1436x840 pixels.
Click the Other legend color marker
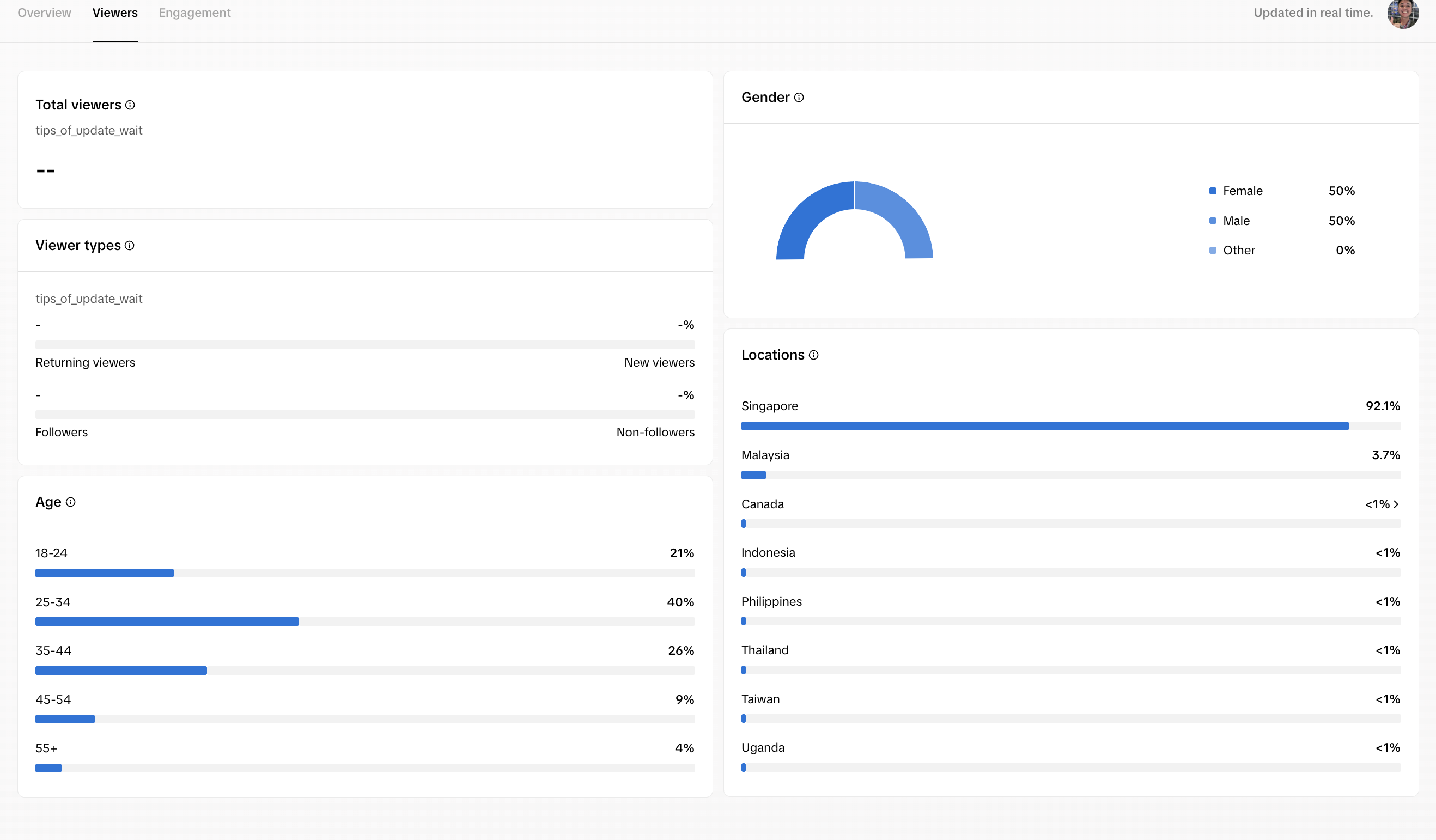(1213, 250)
